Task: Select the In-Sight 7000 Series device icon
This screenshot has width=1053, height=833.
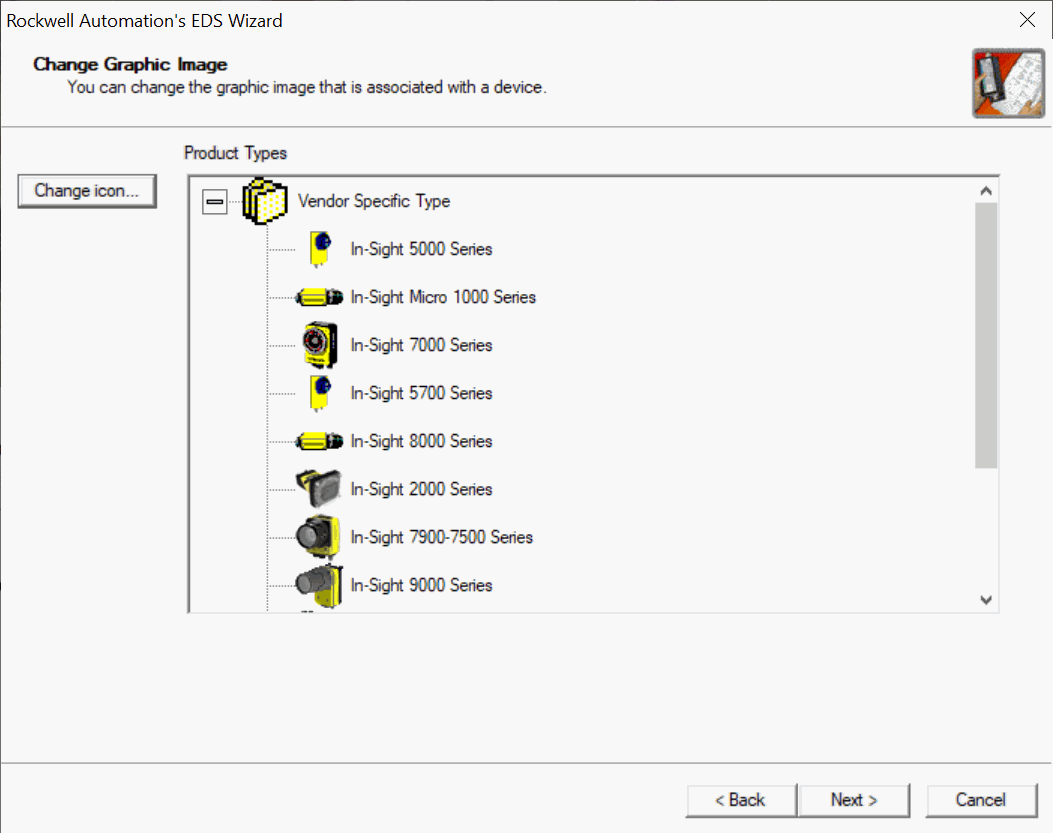Action: tap(320, 345)
